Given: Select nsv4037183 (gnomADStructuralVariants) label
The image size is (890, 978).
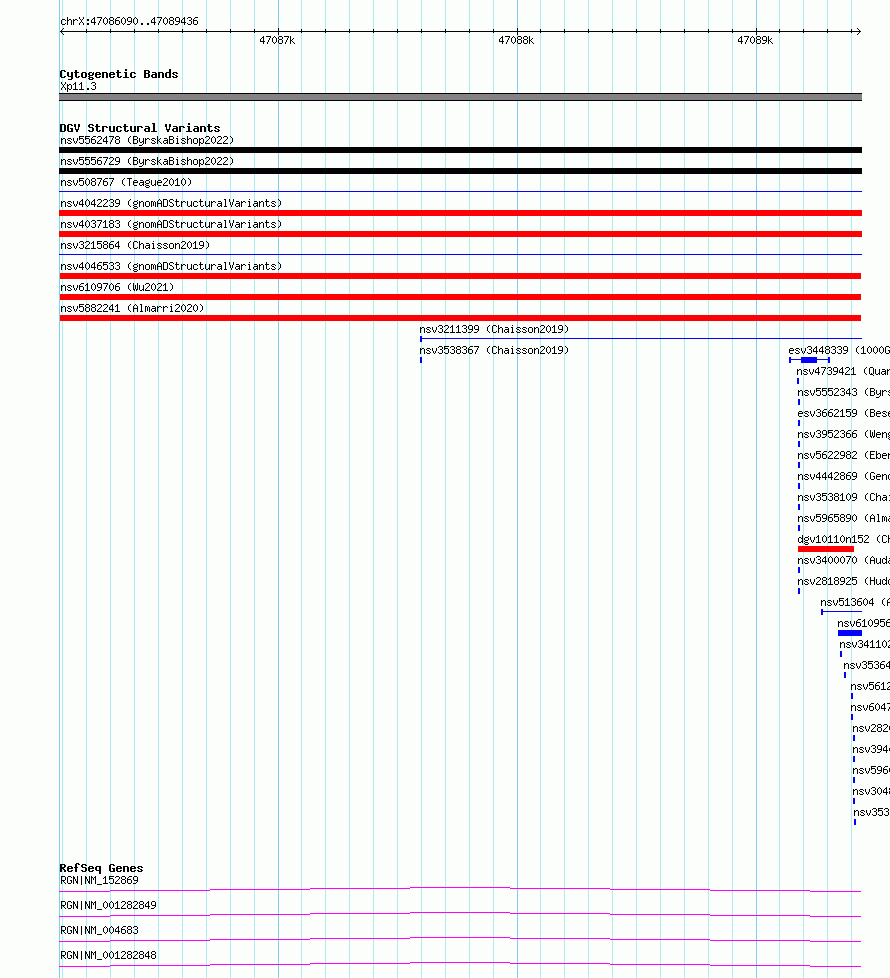Looking at the screenshot, I should coord(171,225).
